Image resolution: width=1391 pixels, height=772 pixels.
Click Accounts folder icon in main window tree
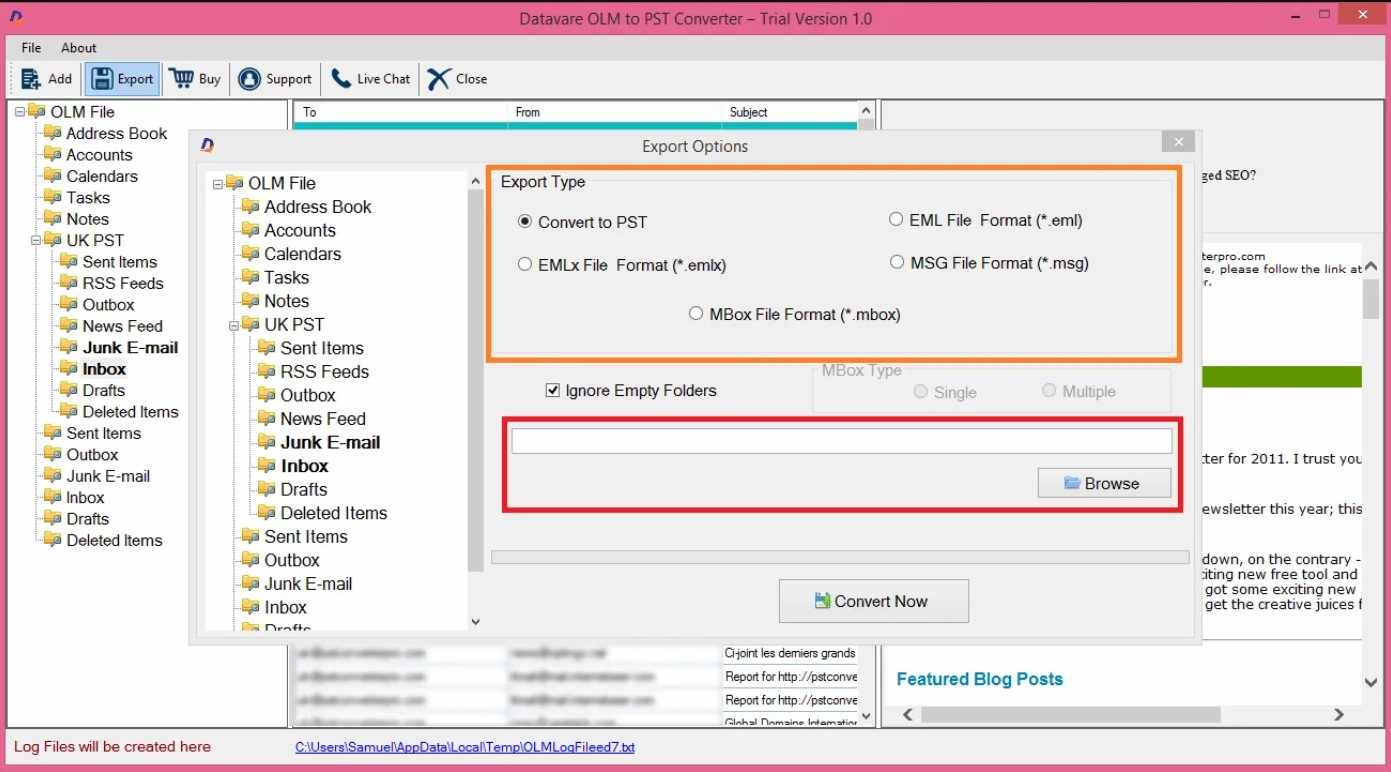(x=53, y=155)
